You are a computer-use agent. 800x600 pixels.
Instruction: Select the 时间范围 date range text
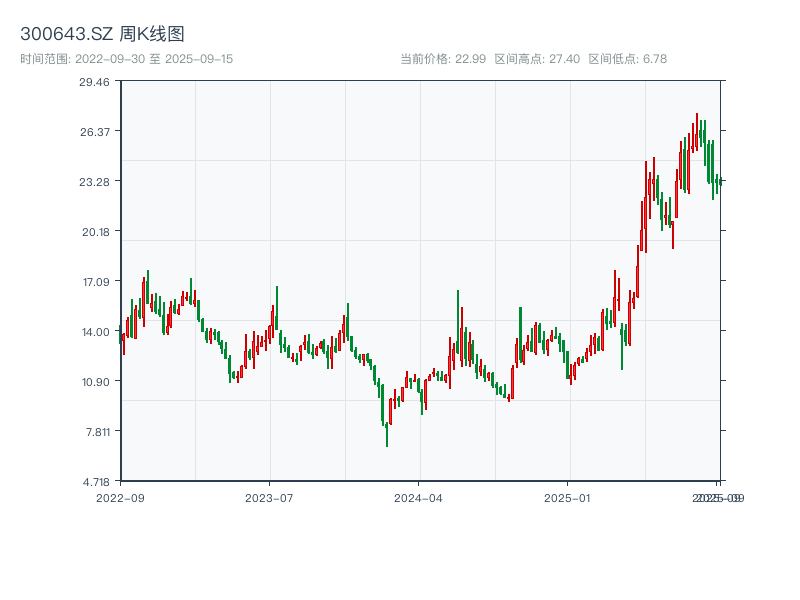point(126,59)
